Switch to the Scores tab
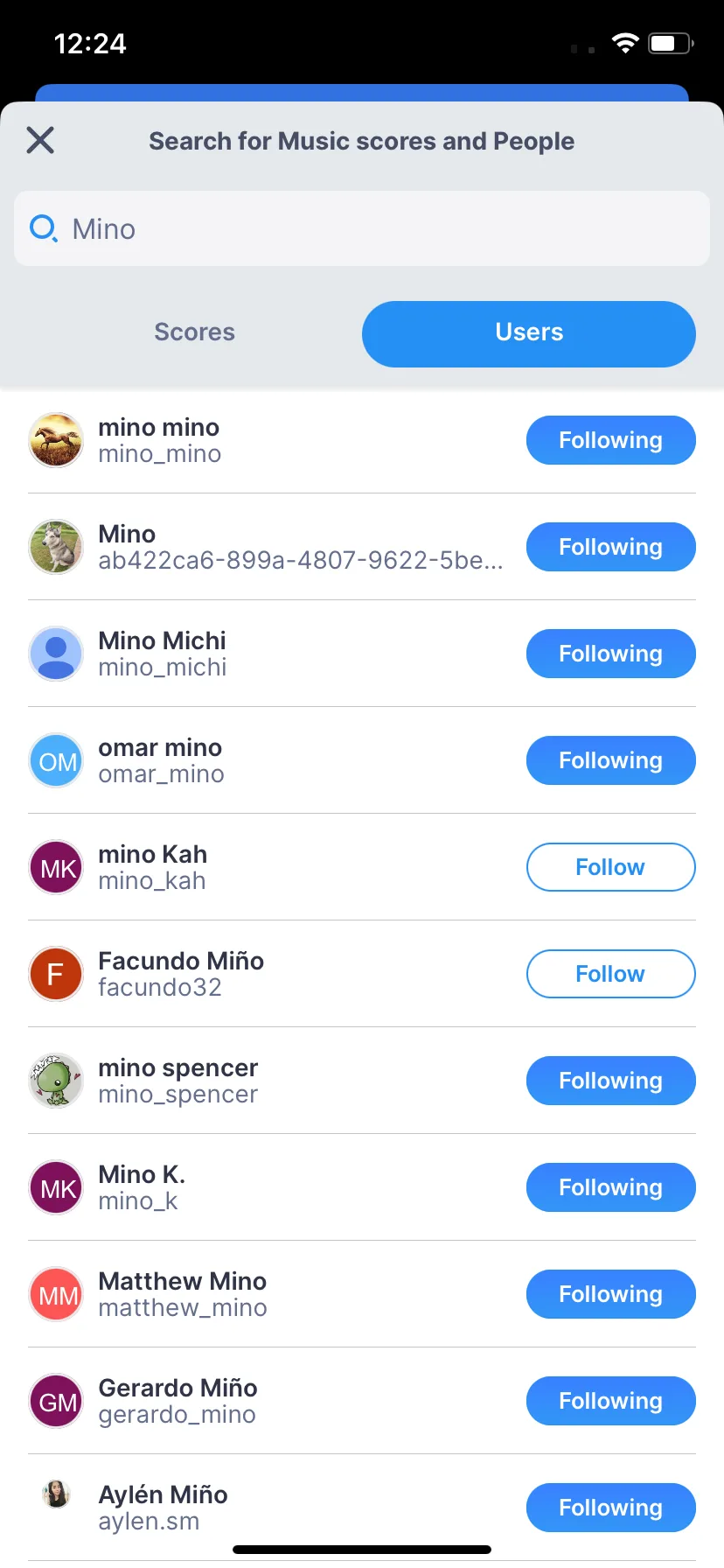Viewport: 724px width, 1568px height. point(194,332)
